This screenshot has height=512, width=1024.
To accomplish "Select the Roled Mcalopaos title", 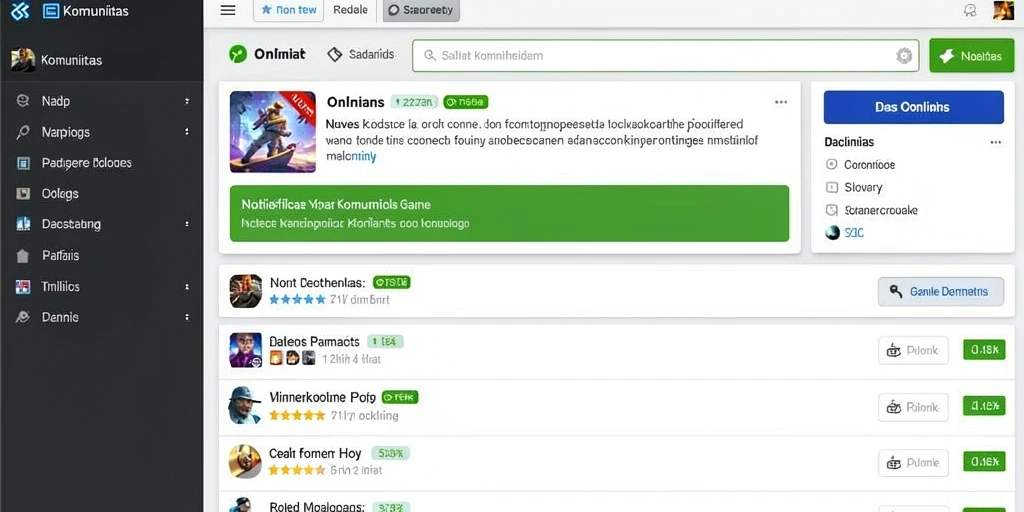I will click(x=317, y=507).
